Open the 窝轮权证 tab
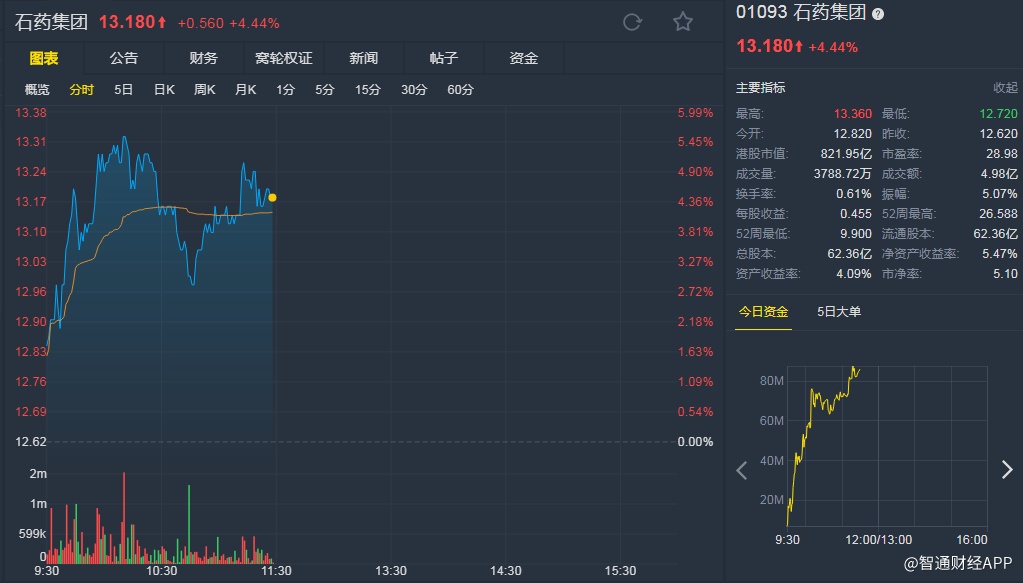The width and height of the screenshot is (1023, 583). (x=284, y=58)
